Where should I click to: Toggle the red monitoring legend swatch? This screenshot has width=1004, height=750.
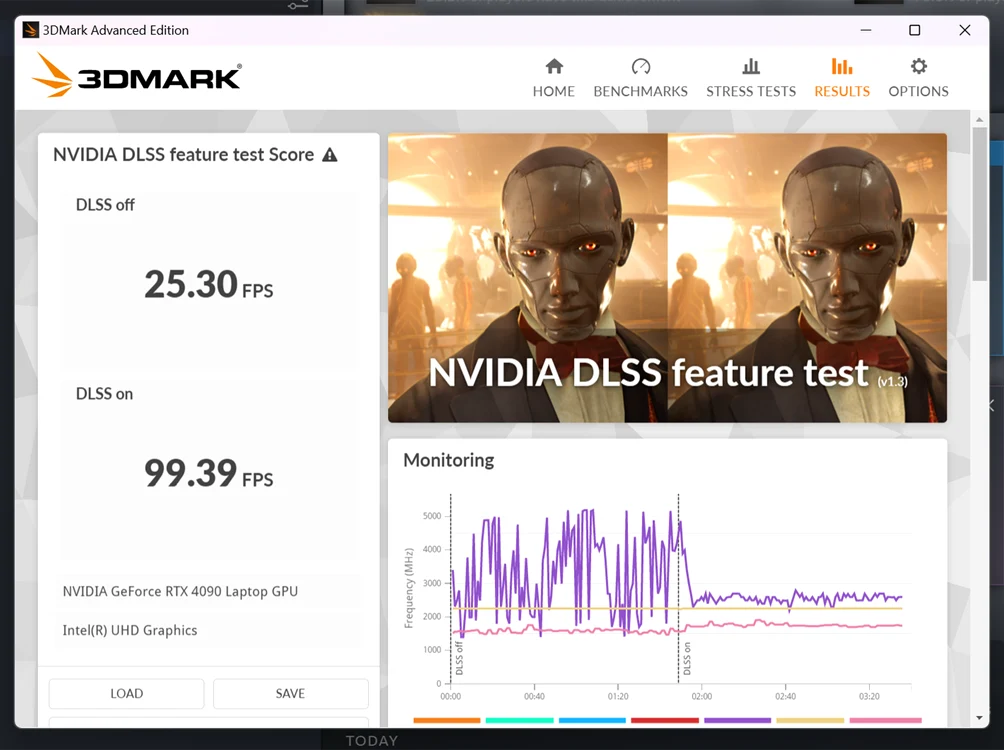click(x=665, y=721)
